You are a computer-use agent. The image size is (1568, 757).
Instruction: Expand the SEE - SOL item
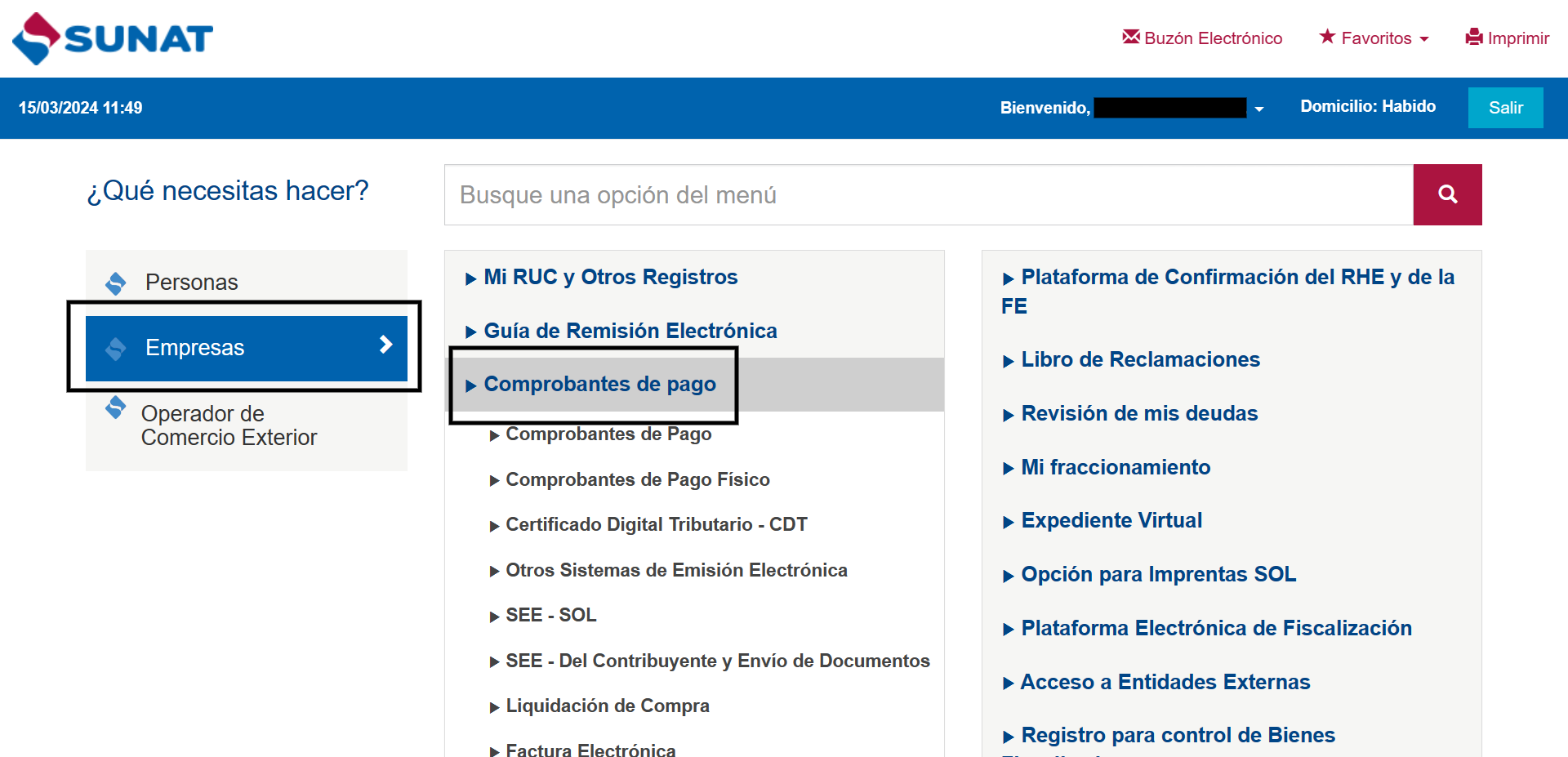click(x=543, y=616)
